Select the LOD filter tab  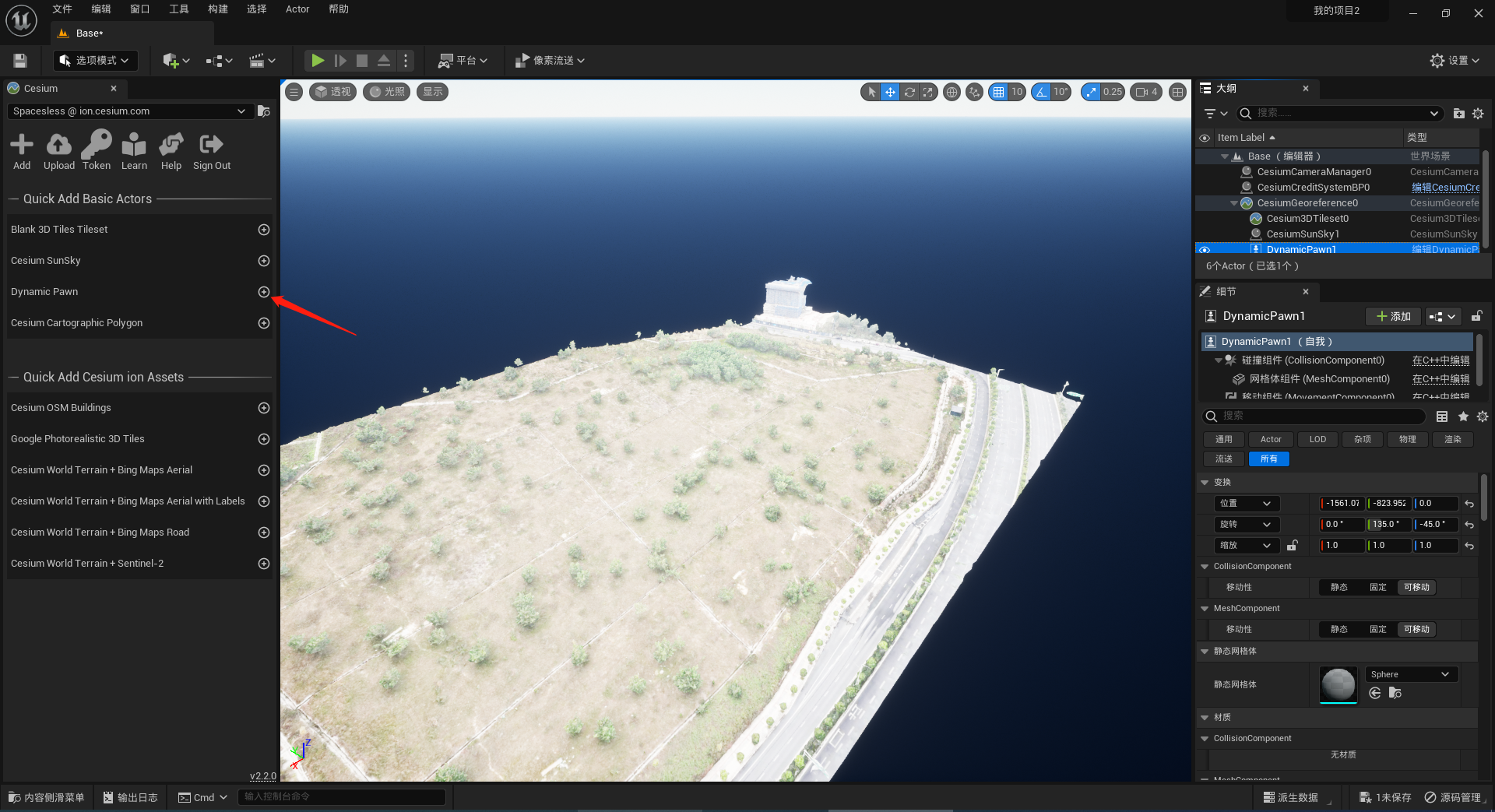tap(1317, 440)
